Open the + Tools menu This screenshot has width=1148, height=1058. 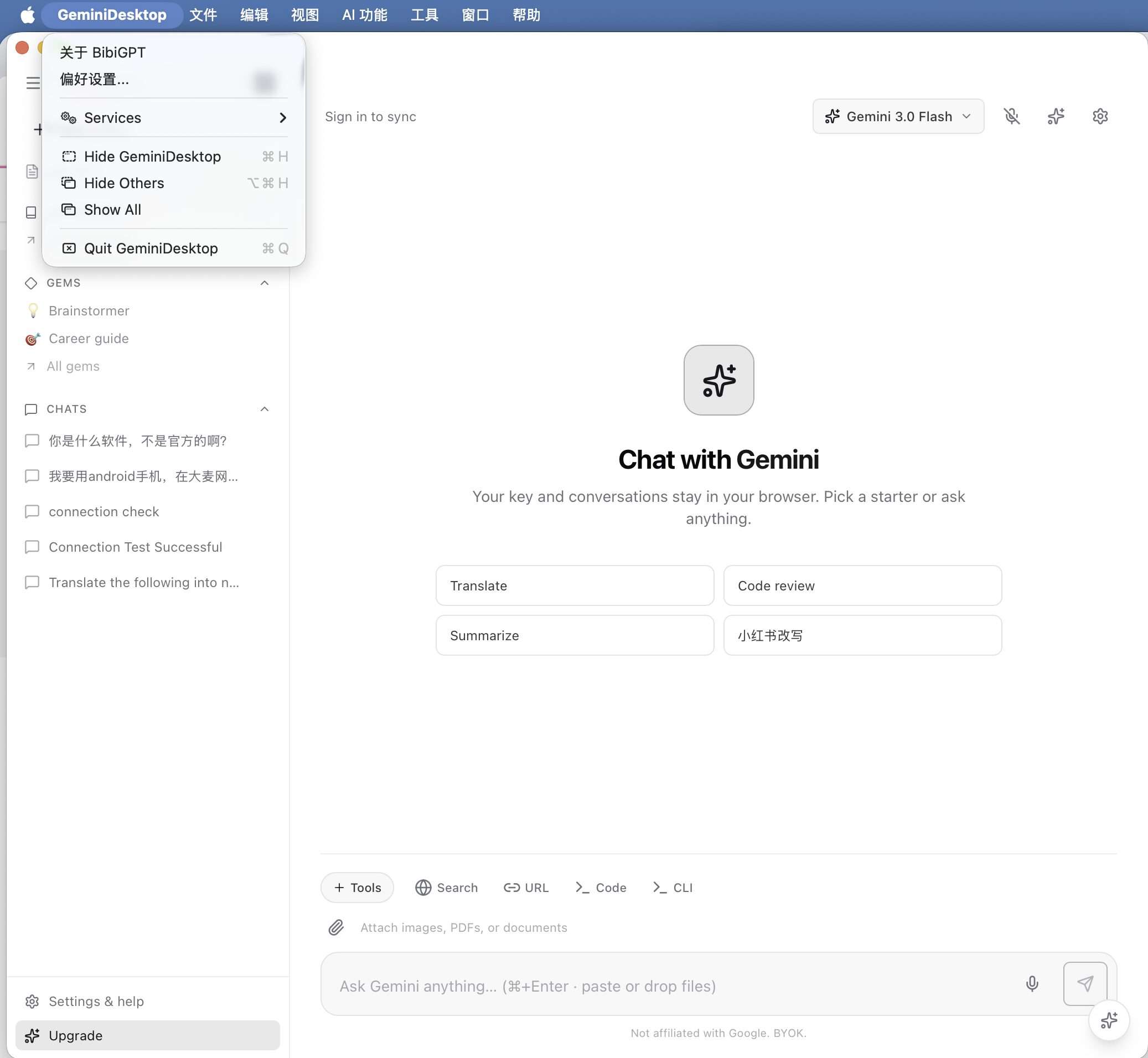tap(357, 888)
